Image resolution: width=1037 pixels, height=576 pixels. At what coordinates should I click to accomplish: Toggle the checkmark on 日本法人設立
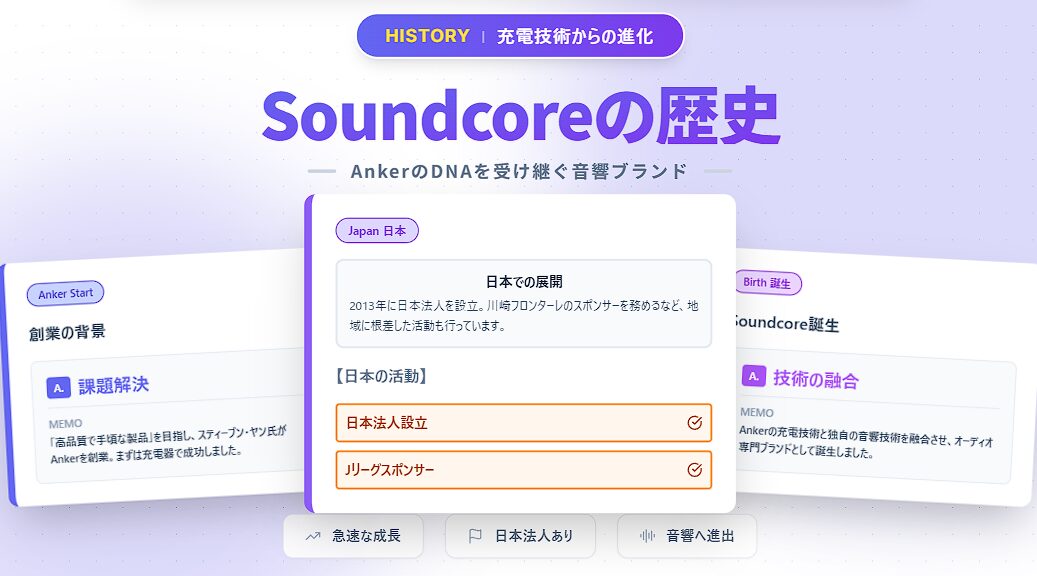click(x=695, y=423)
